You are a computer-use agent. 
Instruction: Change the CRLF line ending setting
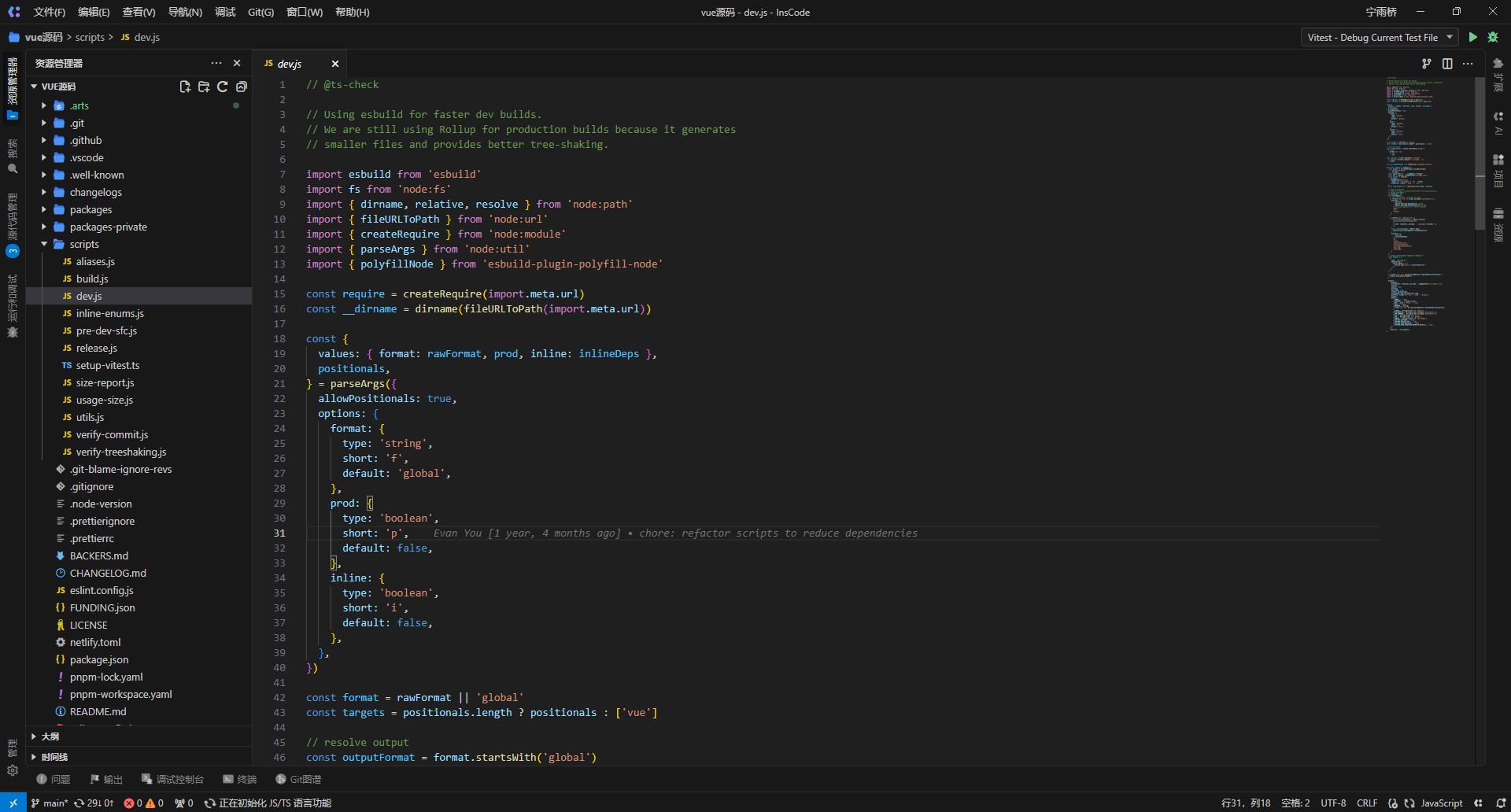click(1367, 803)
